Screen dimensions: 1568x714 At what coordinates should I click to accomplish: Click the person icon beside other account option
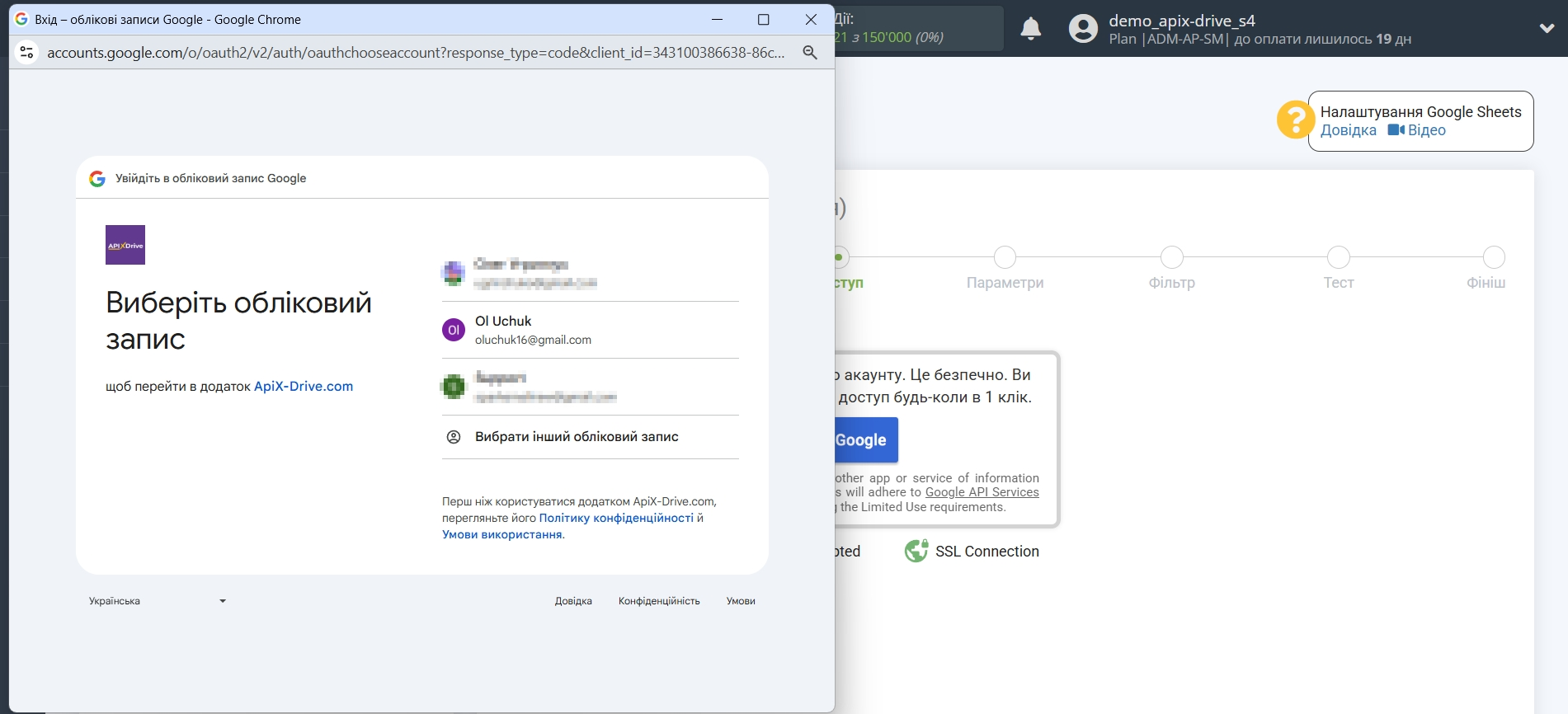point(454,437)
